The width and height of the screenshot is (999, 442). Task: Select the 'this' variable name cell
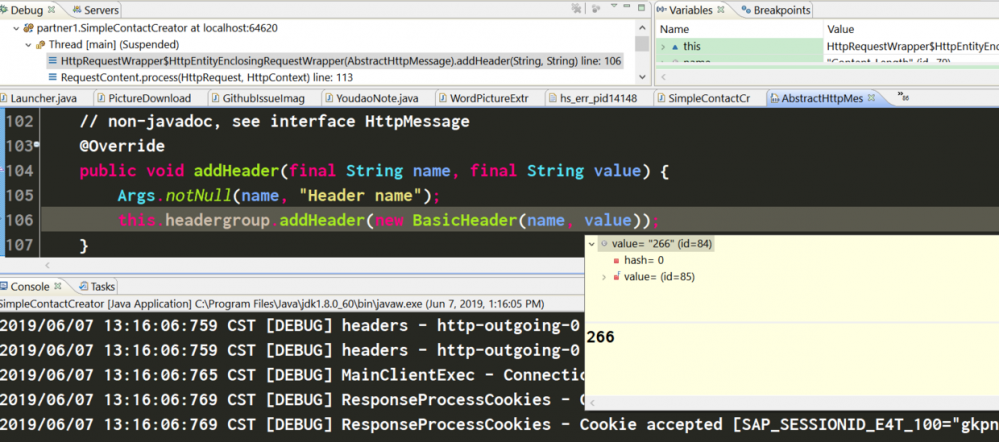click(691, 46)
